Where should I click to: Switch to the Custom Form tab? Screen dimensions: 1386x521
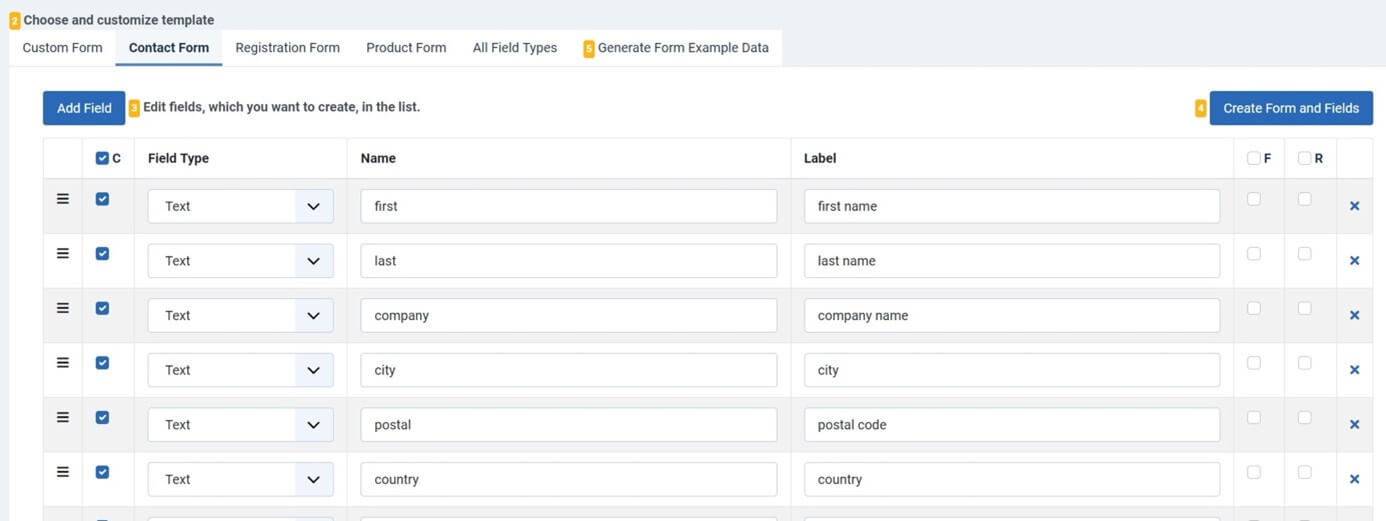coord(62,47)
